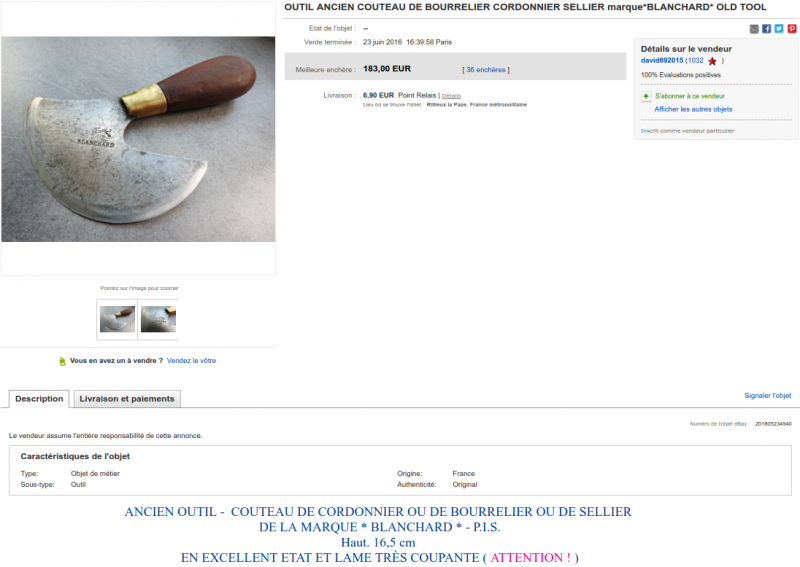
Task: Click the green sell-yours tag icon
Action: click(62, 361)
